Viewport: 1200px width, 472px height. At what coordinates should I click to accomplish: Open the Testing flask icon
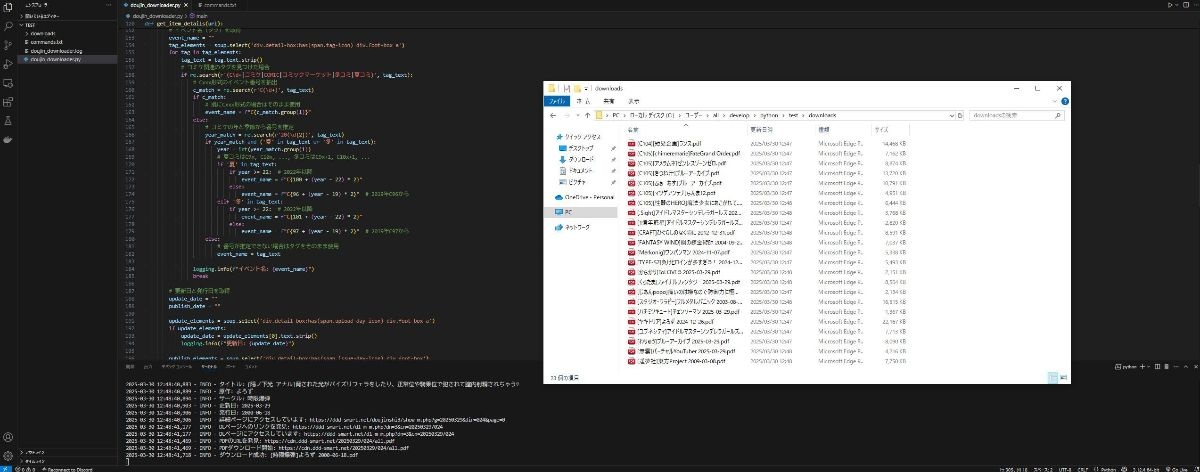[x=8, y=119]
